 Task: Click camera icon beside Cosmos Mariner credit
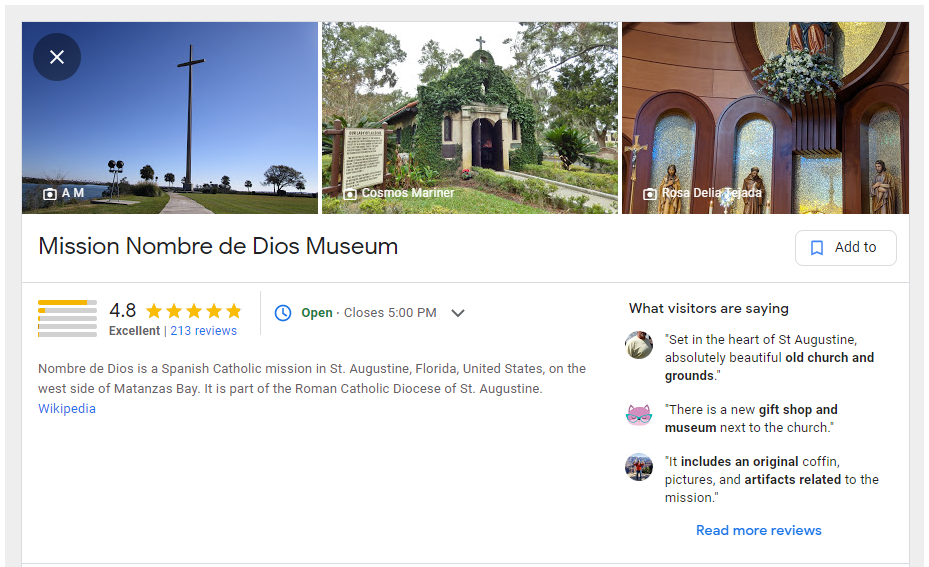350,194
